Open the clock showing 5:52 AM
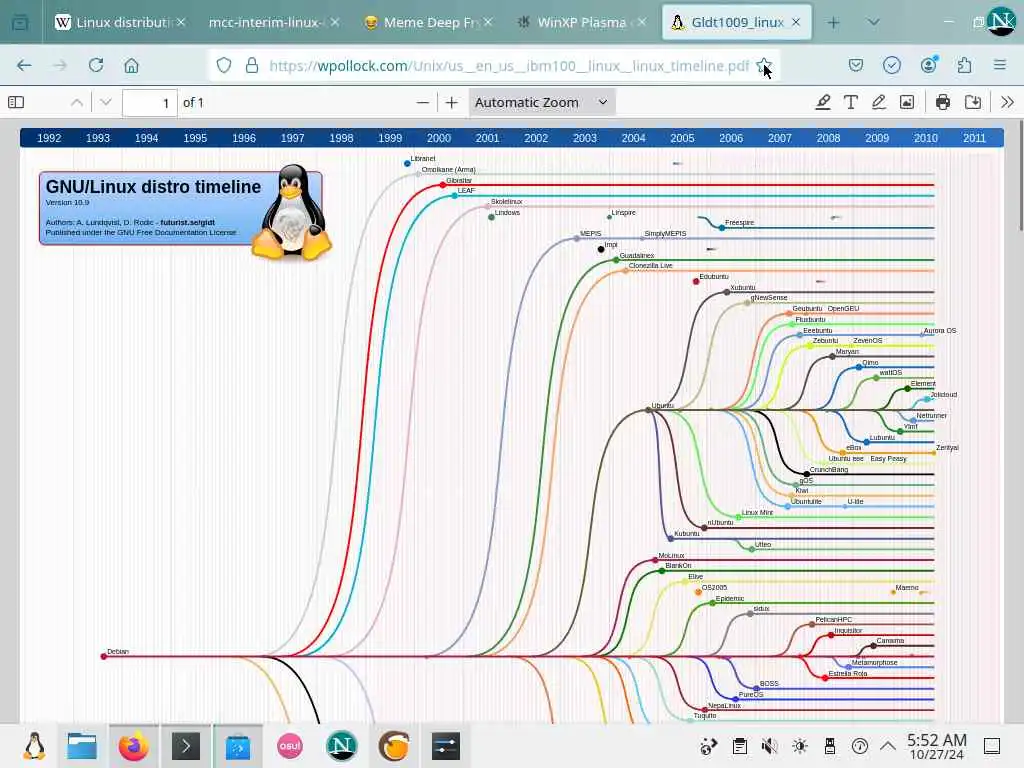This screenshot has height=768, width=1024. (x=936, y=746)
